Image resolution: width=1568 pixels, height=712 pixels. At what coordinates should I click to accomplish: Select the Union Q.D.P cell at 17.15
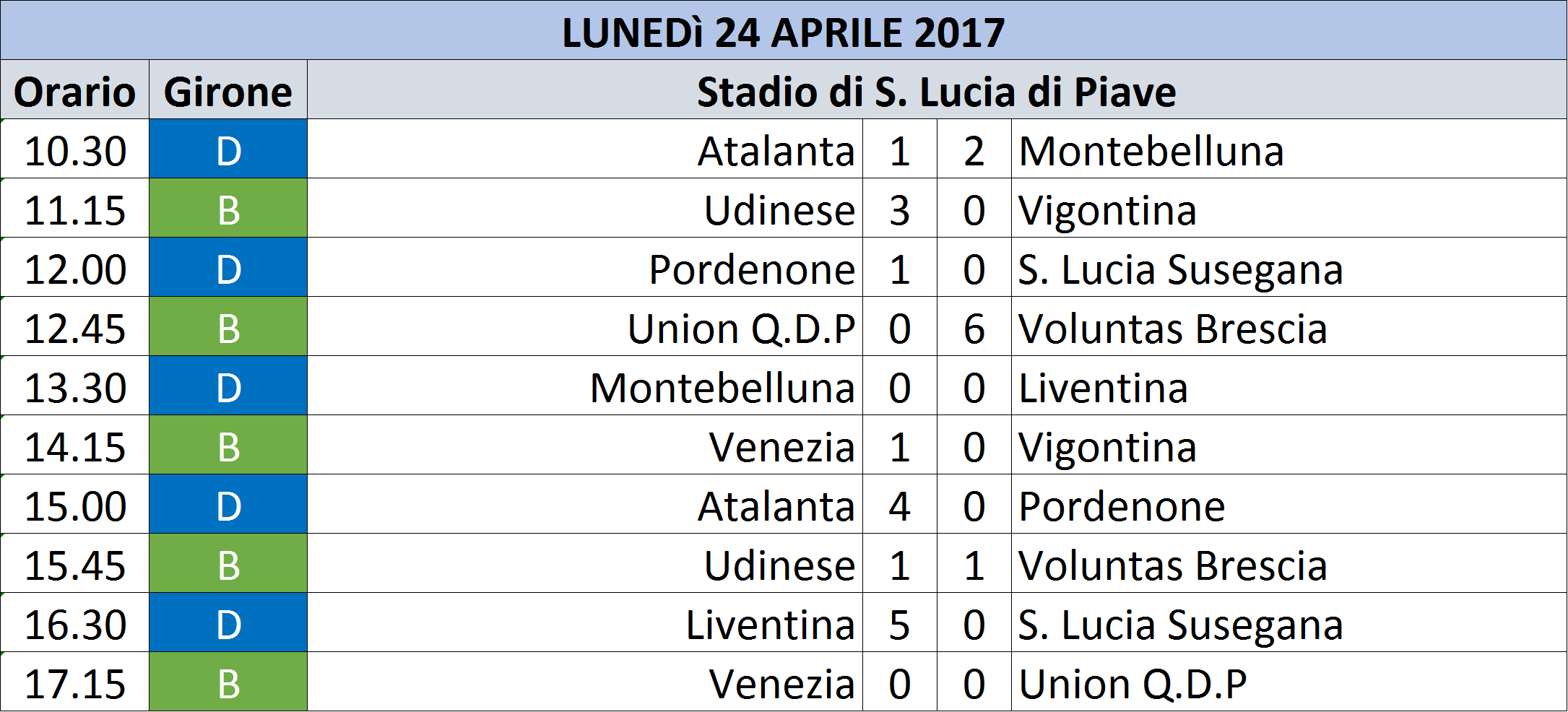tap(1289, 682)
